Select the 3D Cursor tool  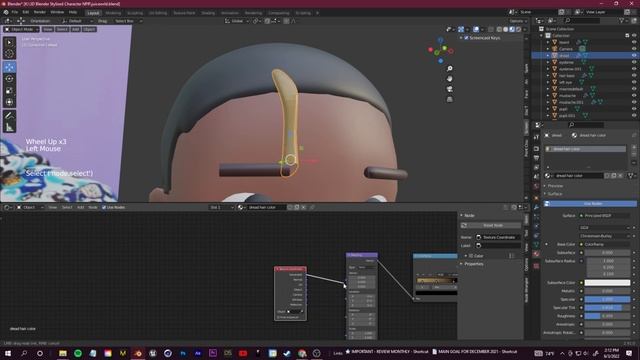tap(9, 54)
